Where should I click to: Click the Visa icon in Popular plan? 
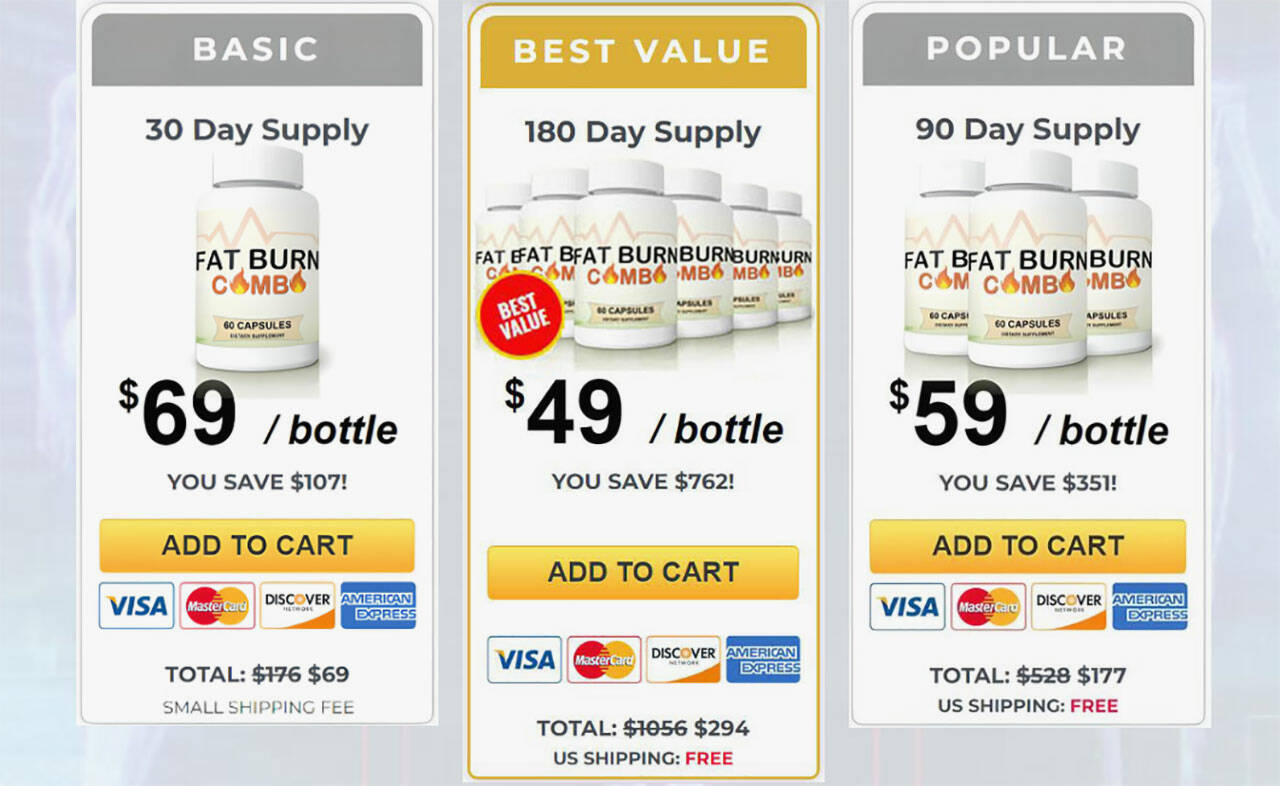(907, 606)
